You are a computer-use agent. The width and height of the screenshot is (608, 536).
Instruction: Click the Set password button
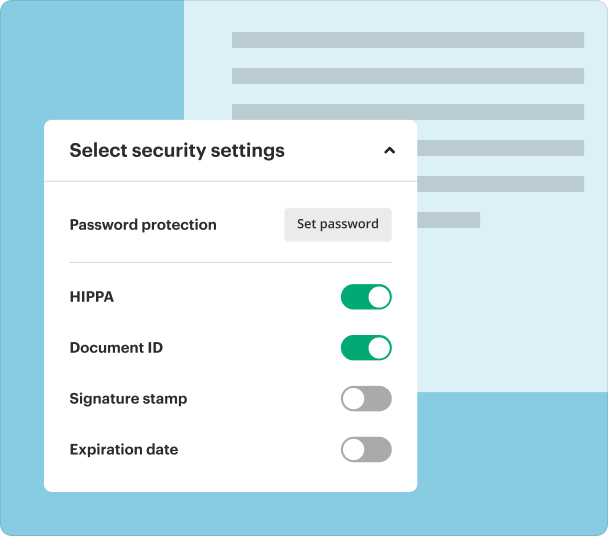tap(338, 225)
